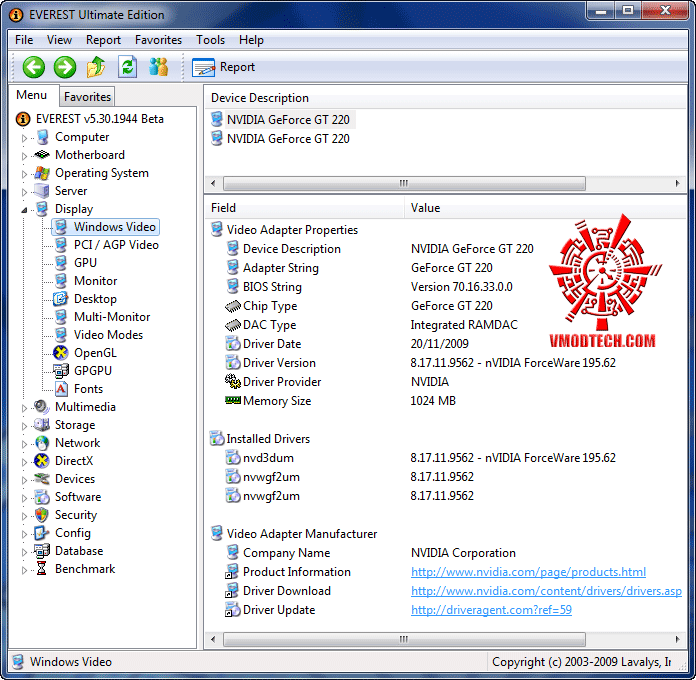
Task: Click the Storage drive icon
Action: coord(42,425)
